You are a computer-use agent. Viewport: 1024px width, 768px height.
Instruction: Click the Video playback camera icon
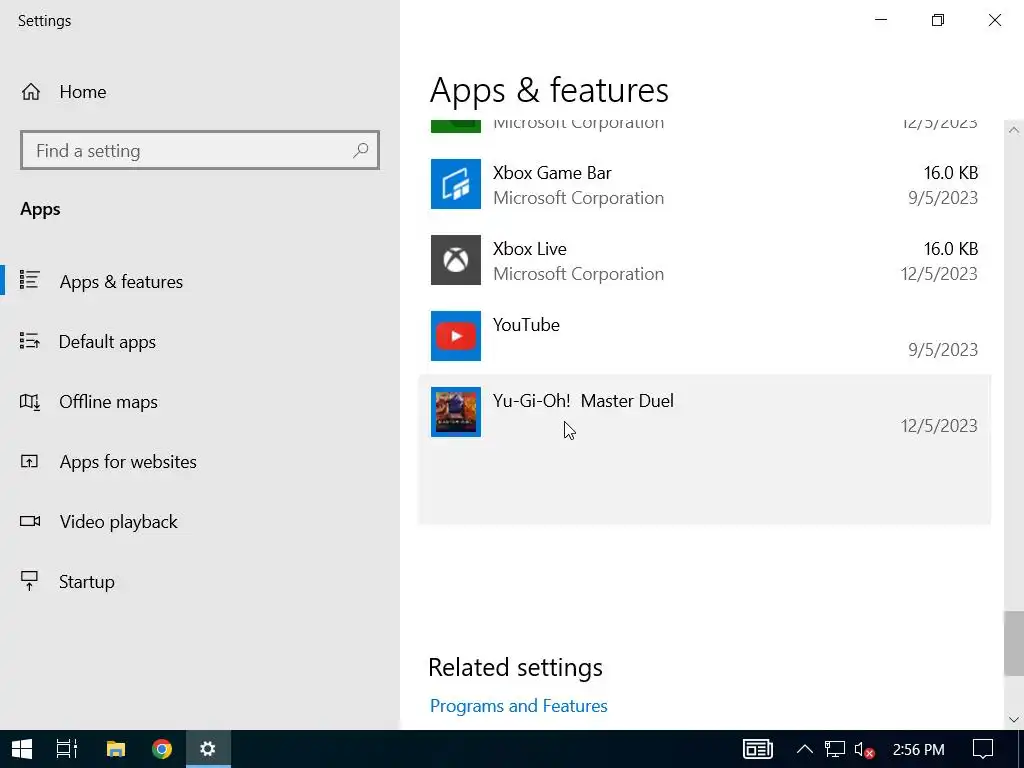[x=29, y=521]
